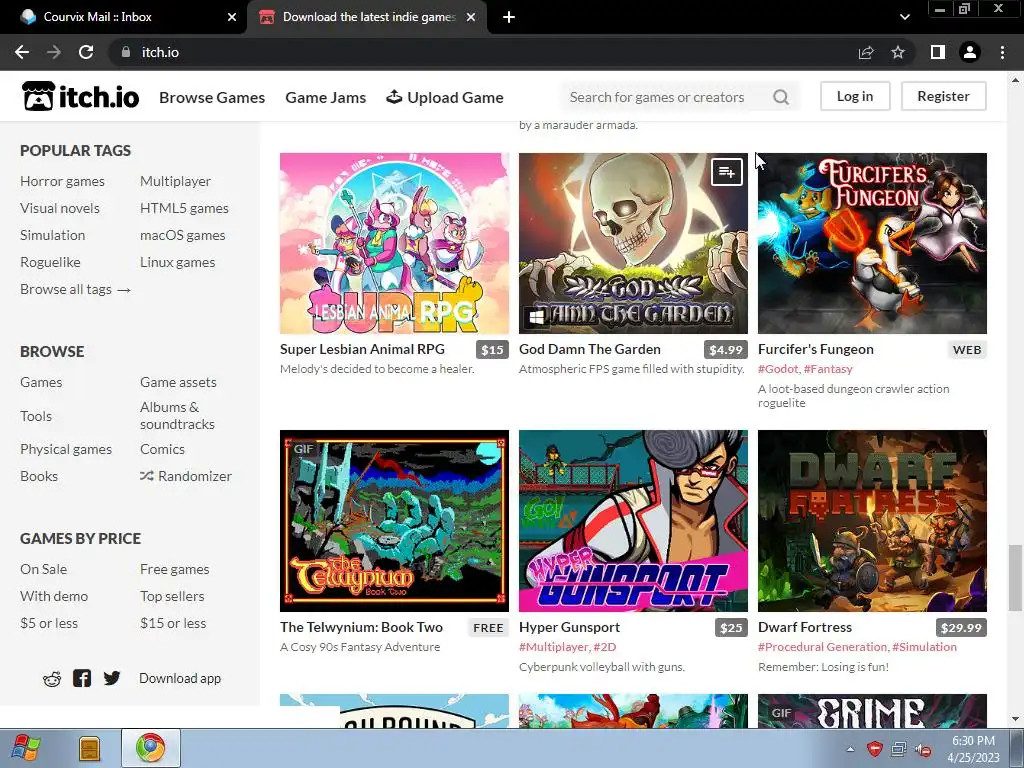The height and width of the screenshot is (768, 1024).
Task: Click the network tray icon
Action: coord(899,749)
